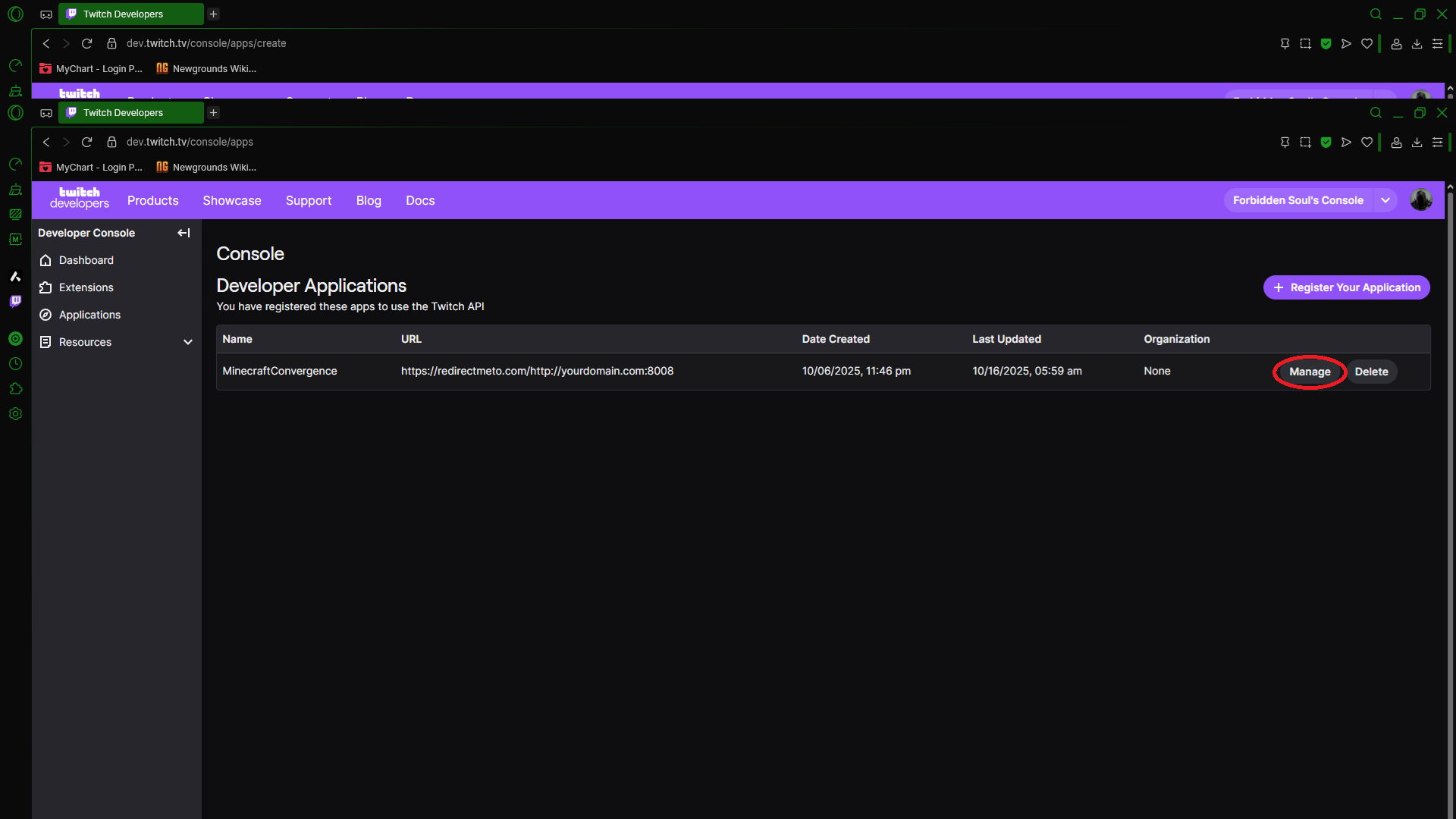This screenshot has width=1456, height=819.
Task: Open Forbidden Soul's Console dropdown arrow
Action: [x=1385, y=200]
